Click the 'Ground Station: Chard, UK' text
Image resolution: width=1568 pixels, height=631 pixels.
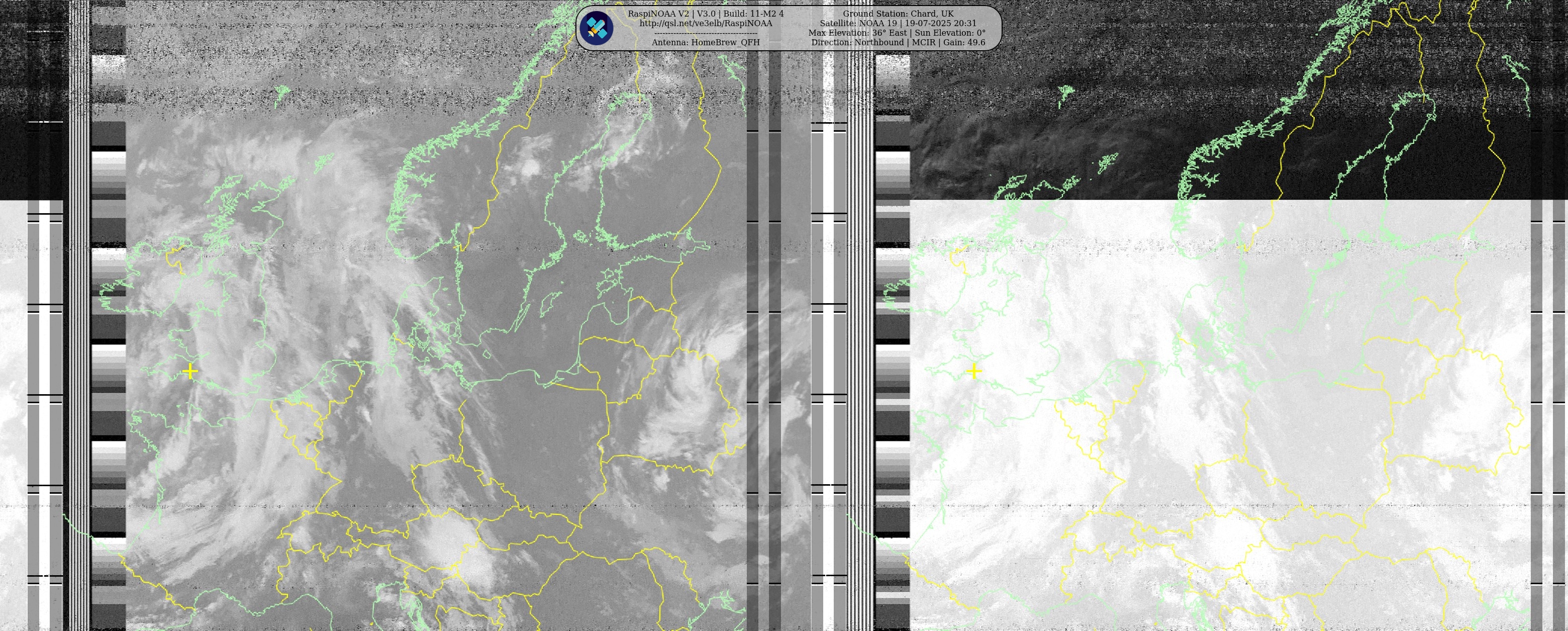pyautogui.click(x=898, y=14)
